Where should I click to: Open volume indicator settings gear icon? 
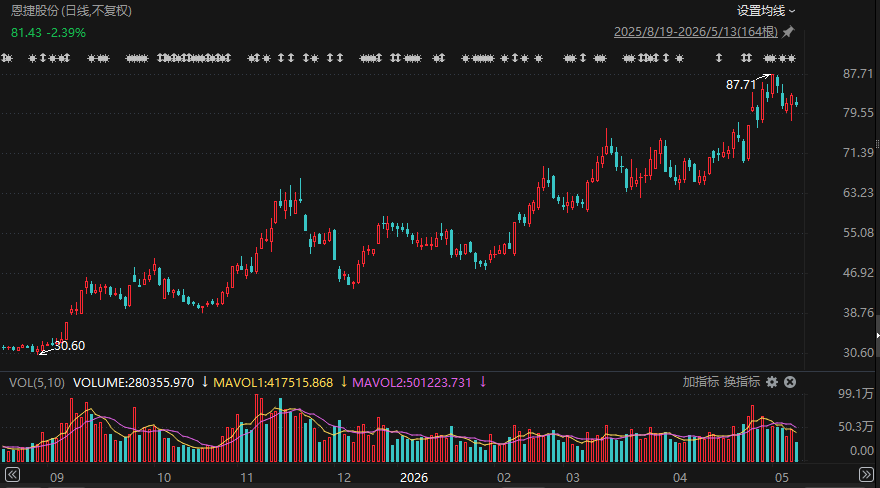pos(772,382)
